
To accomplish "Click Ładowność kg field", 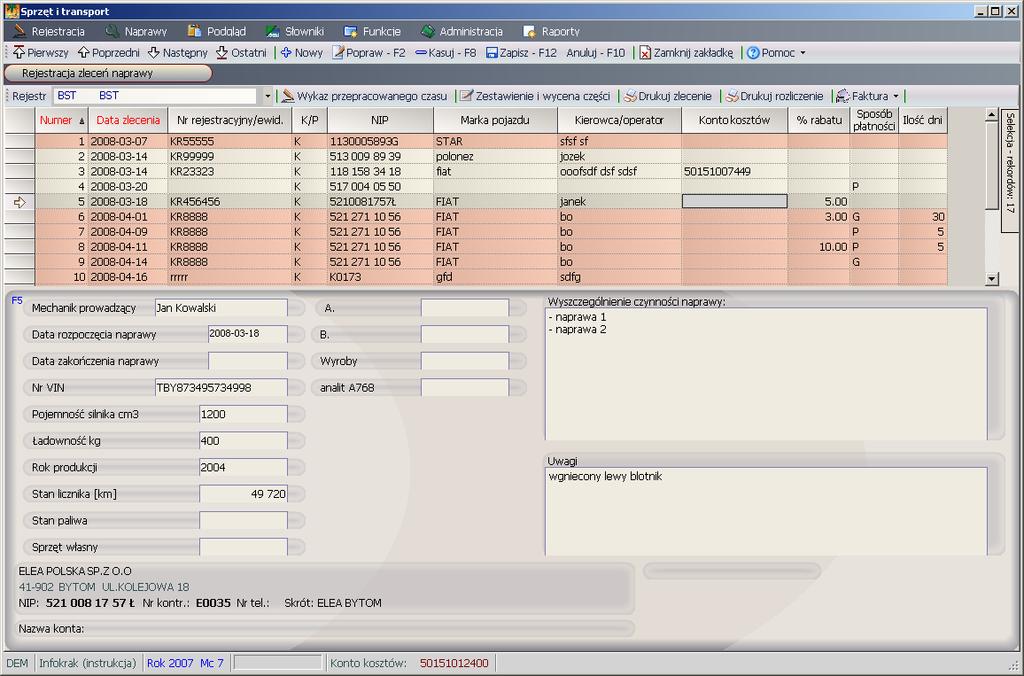I will point(243,441).
